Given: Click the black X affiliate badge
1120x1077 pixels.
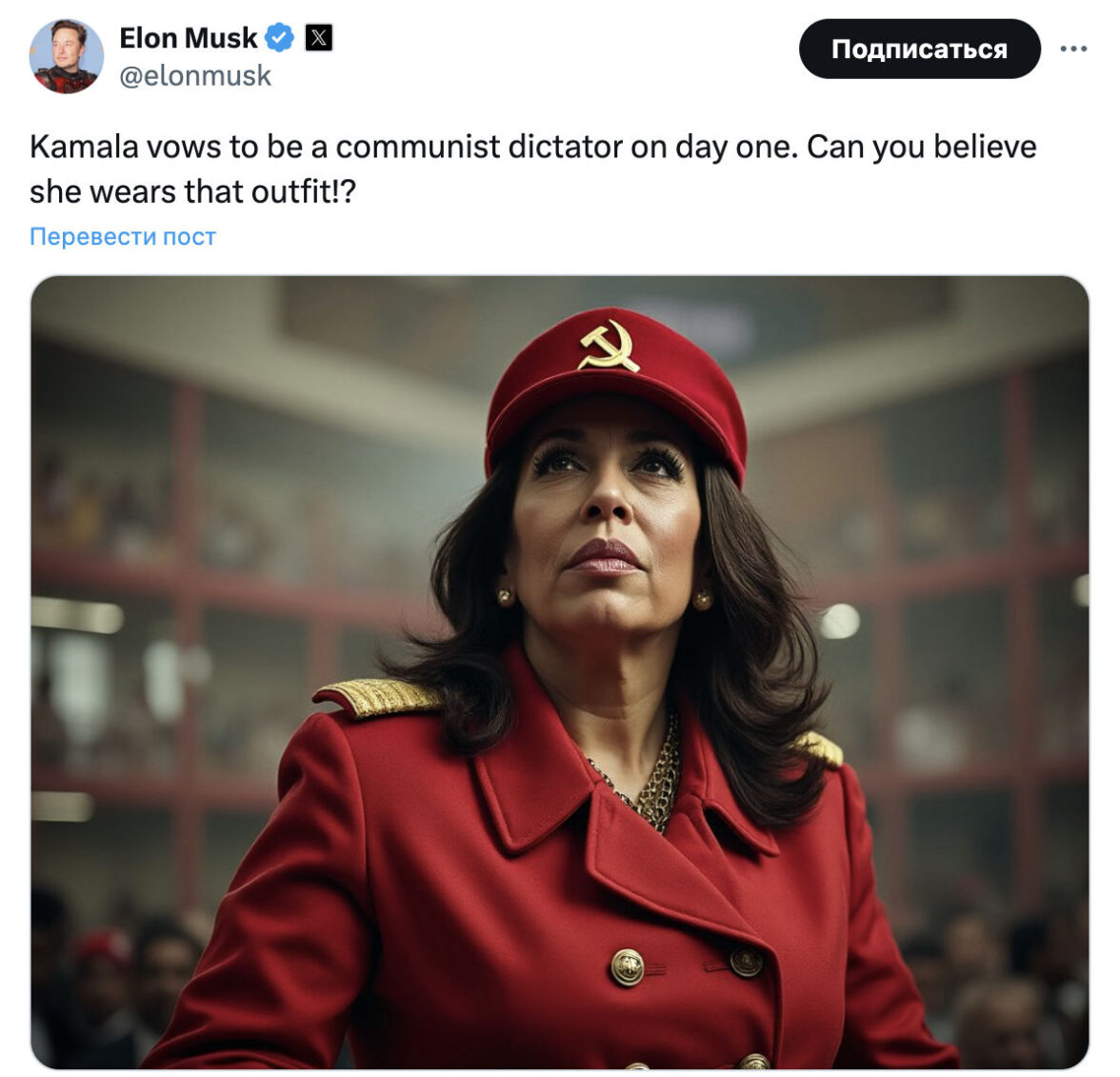Looking at the screenshot, I should 318,38.
